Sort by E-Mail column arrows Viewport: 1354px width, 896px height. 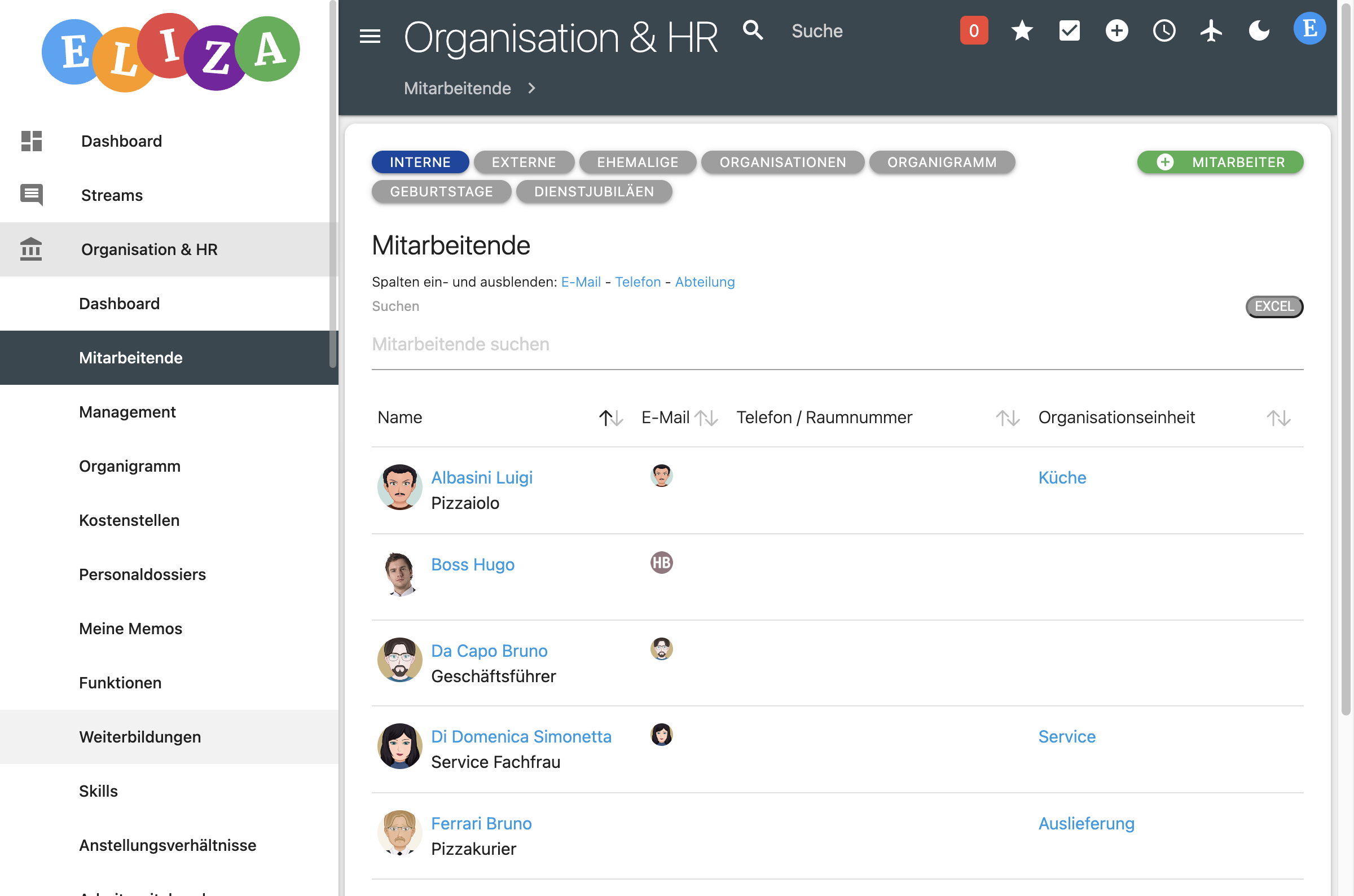pyautogui.click(x=706, y=418)
